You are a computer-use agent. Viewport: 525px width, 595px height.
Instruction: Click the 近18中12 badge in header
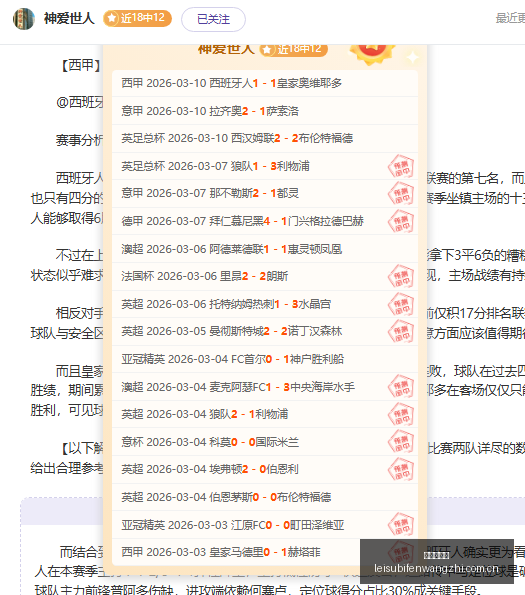coord(137,18)
